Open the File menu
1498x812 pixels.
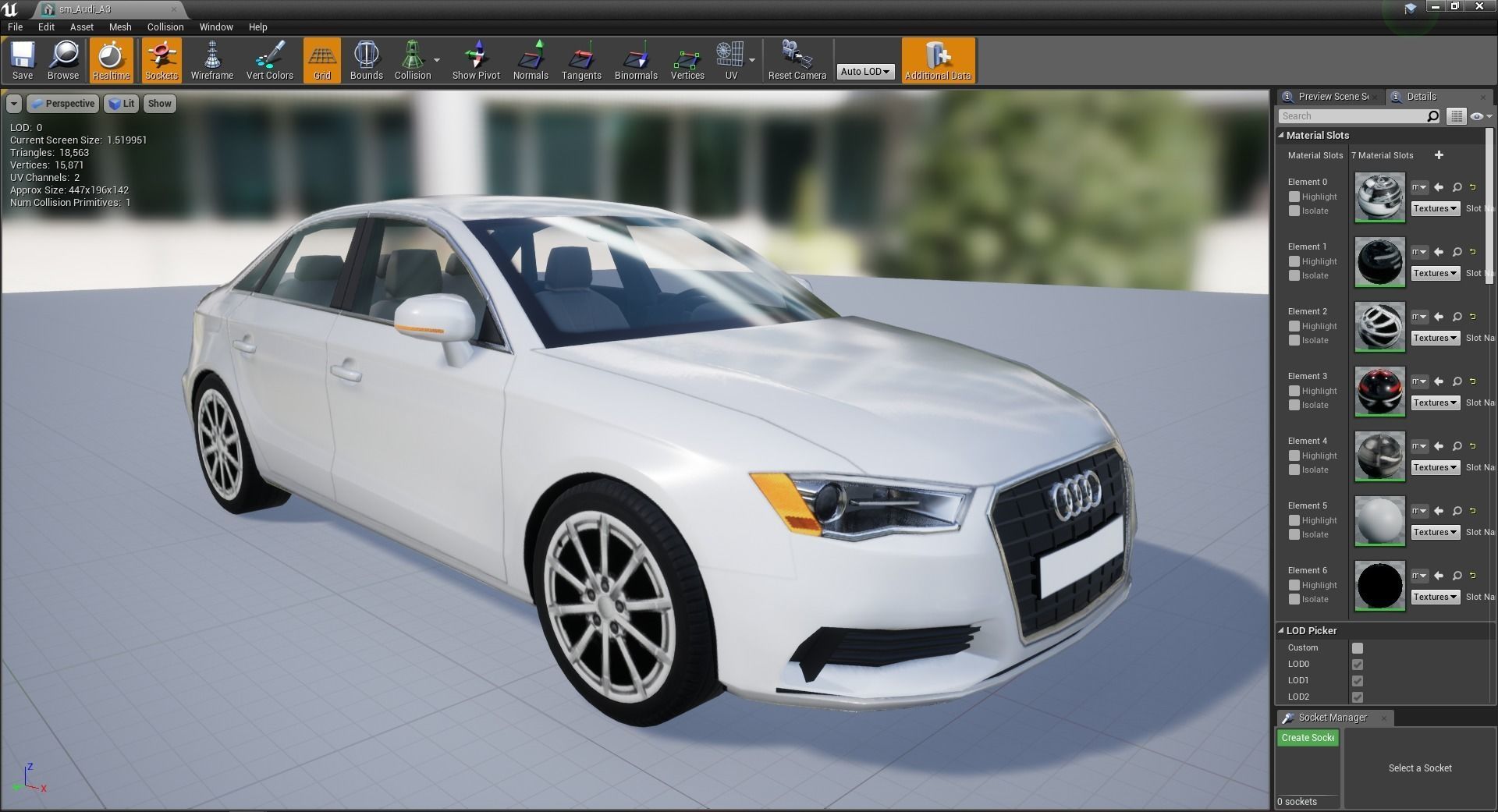(x=16, y=27)
